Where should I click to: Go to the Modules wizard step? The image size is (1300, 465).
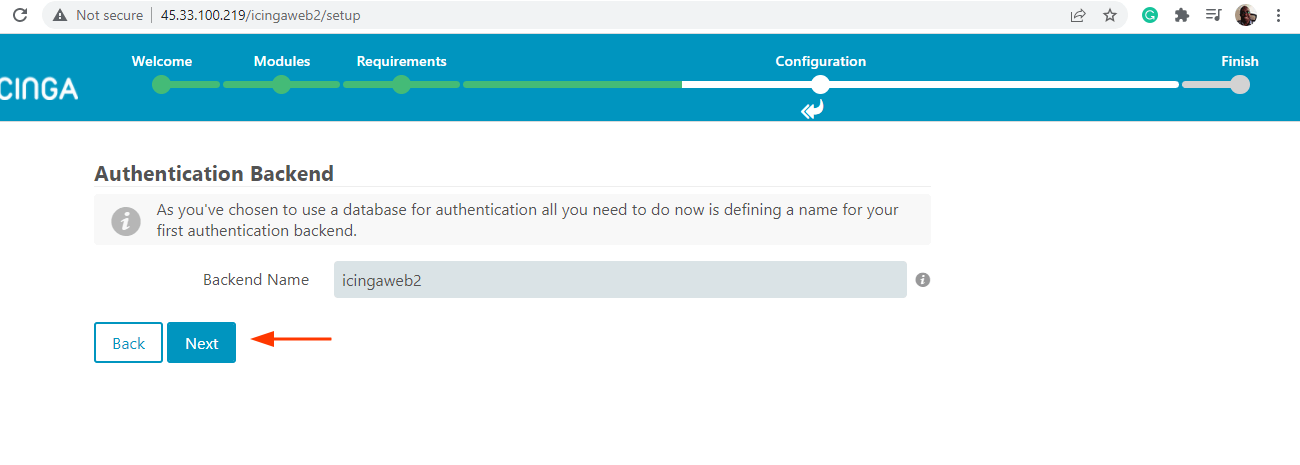pyautogui.click(x=282, y=85)
